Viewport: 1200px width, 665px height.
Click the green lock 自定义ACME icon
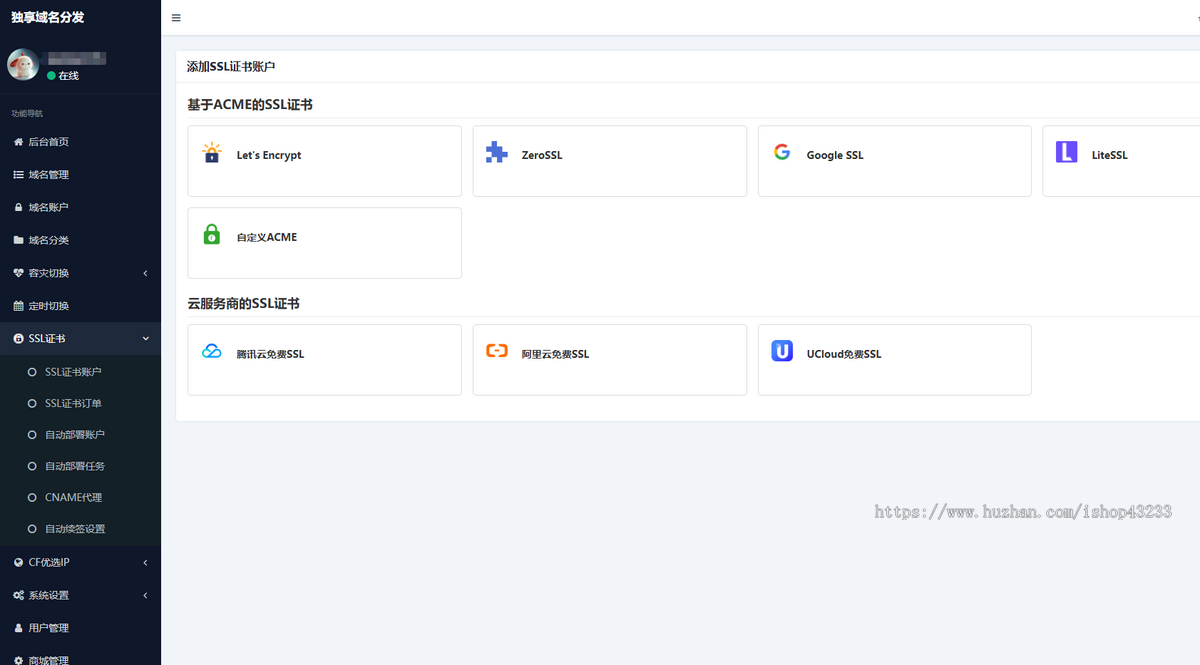point(212,235)
